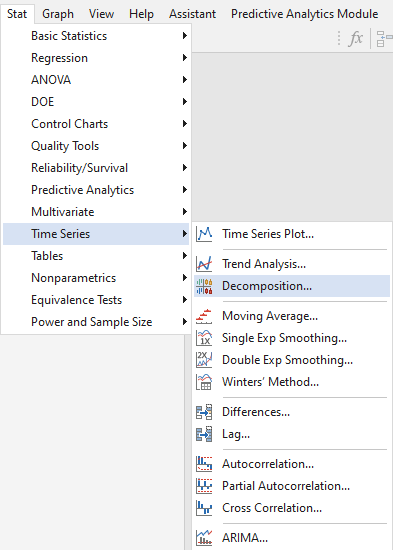Choose Decomposition... from Time Series submenu
The height and width of the screenshot is (550, 393).
tap(292, 286)
